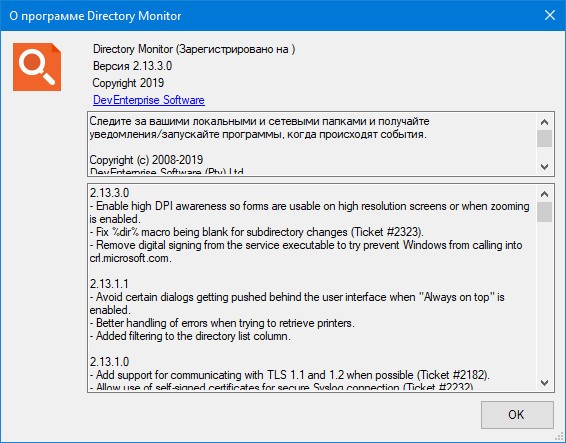566x443 pixels.
Task: Click the 'Remove digital signing' changelog line
Action: pos(306,251)
